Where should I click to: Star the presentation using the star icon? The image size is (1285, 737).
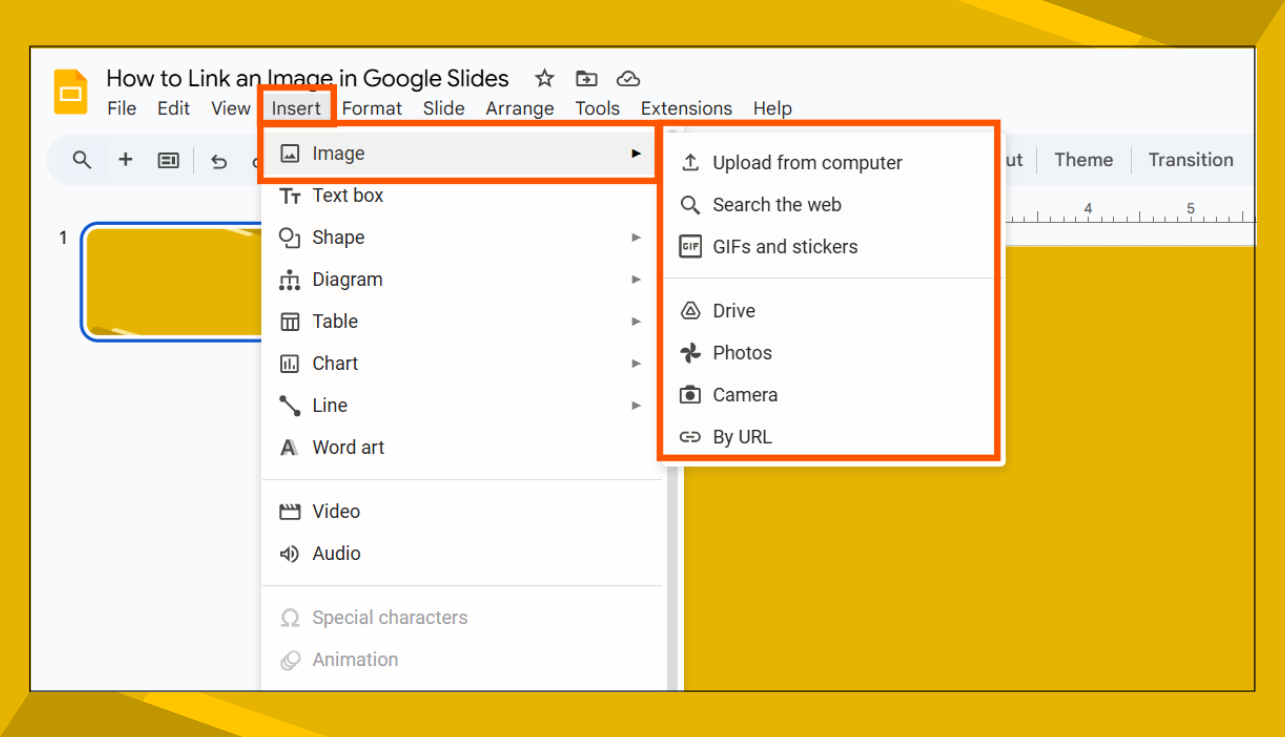544,78
